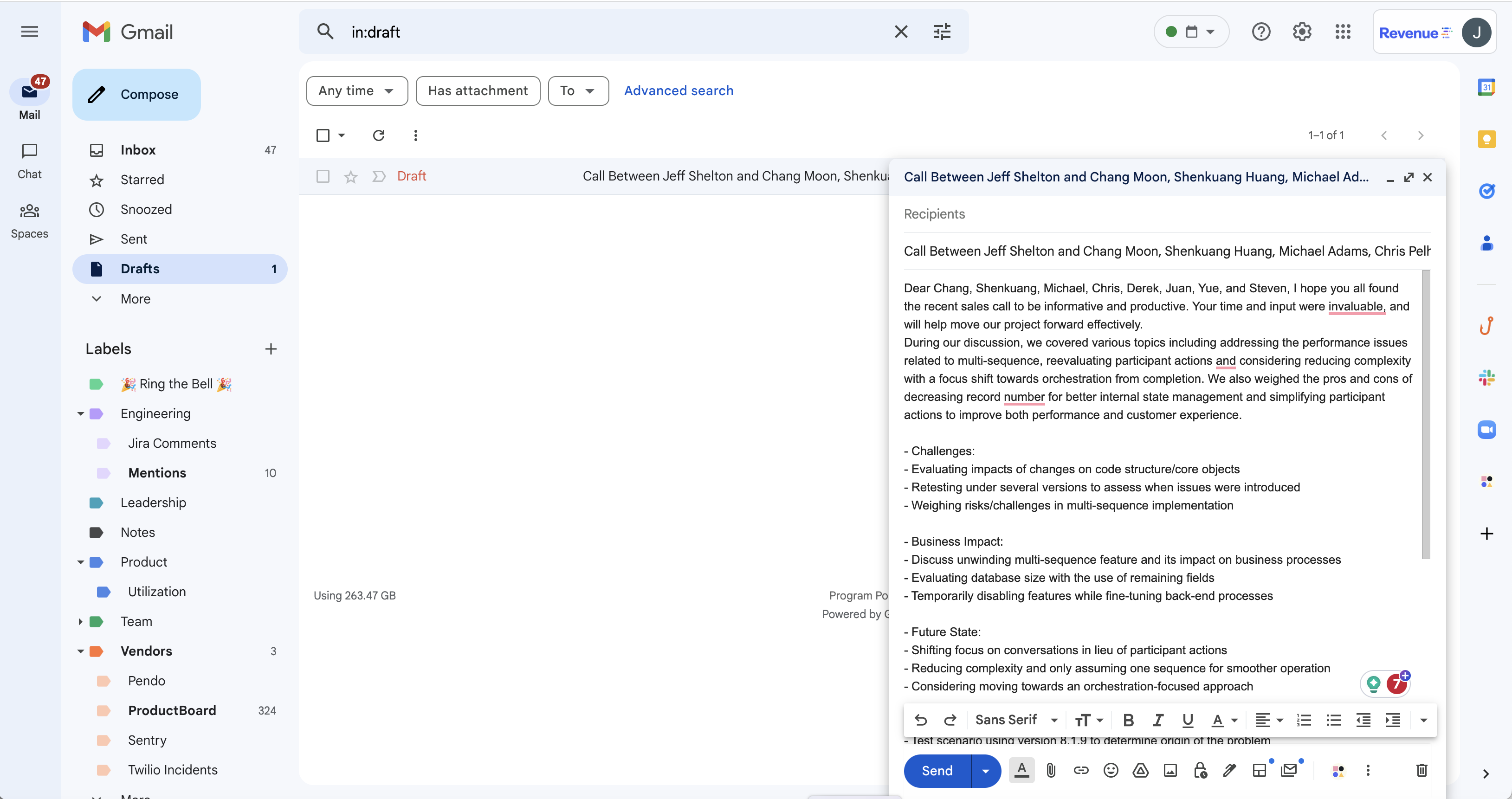
Task: Check the select-all messages checkbox
Action: point(323,135)
